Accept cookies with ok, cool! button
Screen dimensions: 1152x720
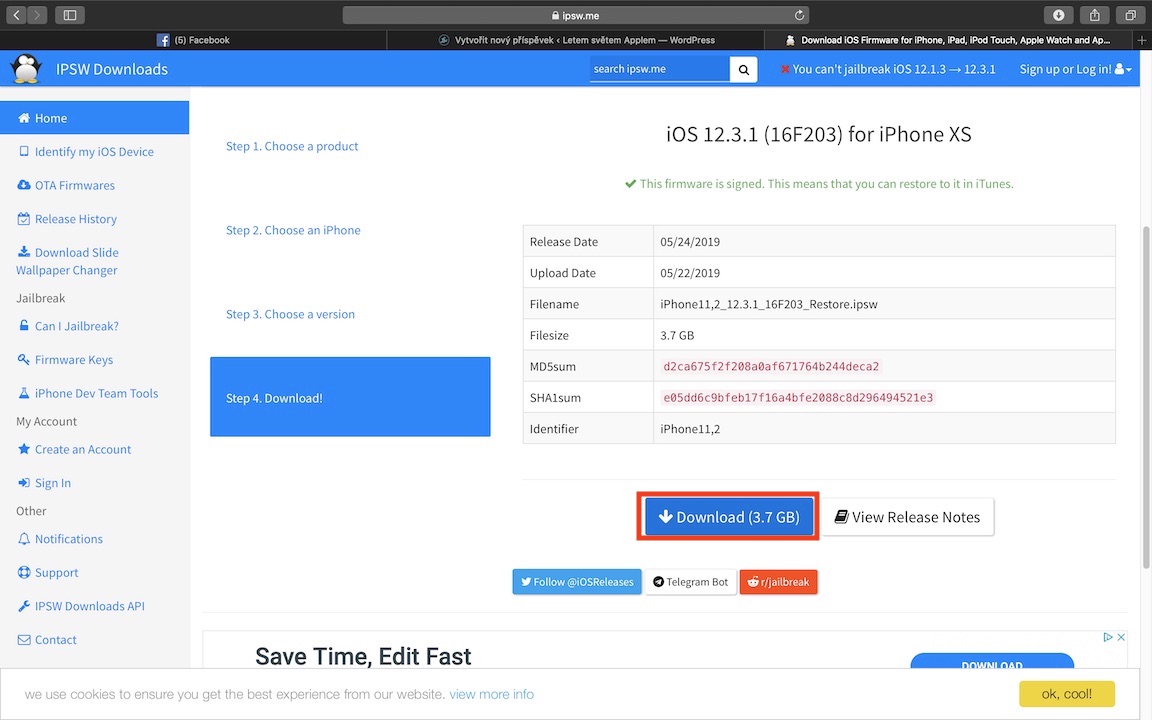[1067, 694]
